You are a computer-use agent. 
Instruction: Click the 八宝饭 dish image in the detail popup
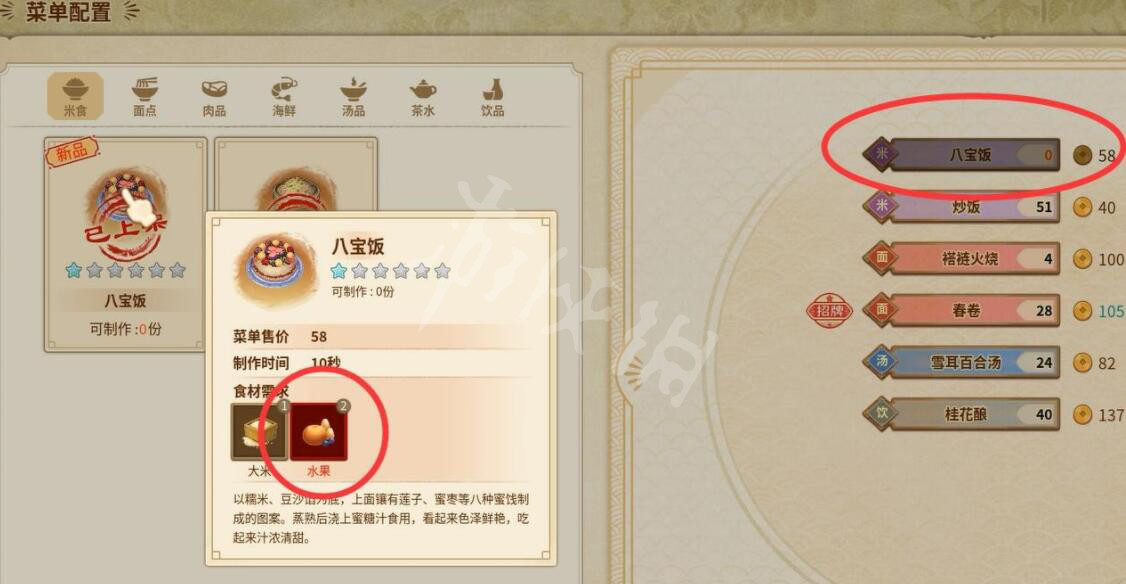tap(278, 267)
